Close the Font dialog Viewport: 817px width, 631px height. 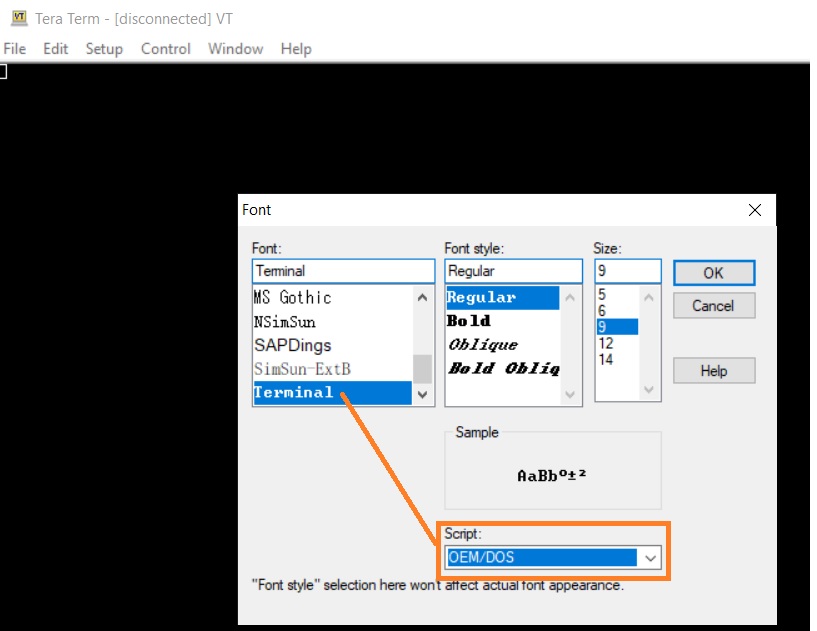click(755, 210)
